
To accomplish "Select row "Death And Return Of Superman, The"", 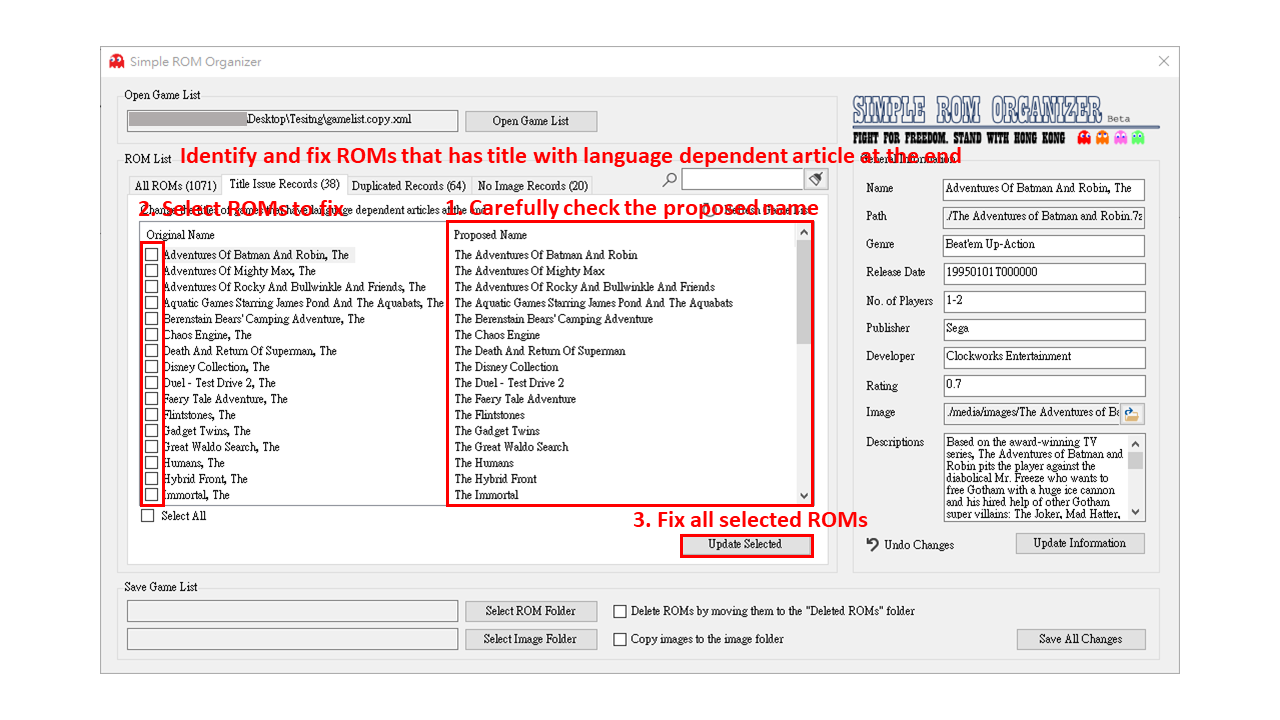I will [250, 351].
